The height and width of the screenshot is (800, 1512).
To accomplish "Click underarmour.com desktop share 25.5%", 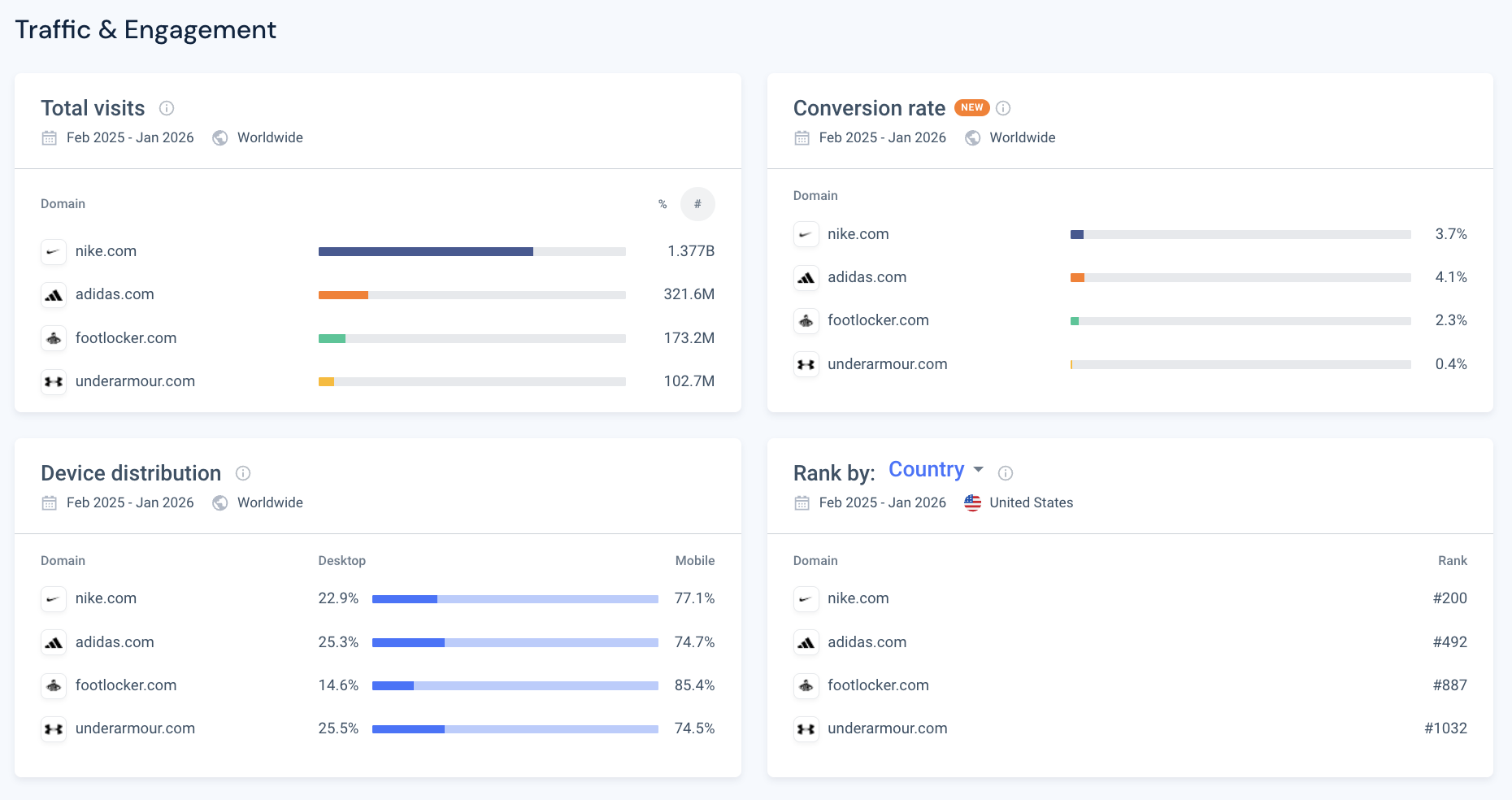I will (x=338, y=728).
